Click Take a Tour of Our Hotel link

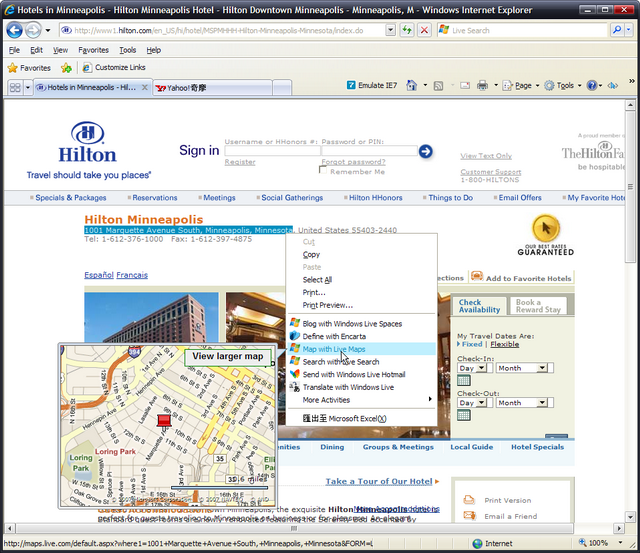click(379, 481)
